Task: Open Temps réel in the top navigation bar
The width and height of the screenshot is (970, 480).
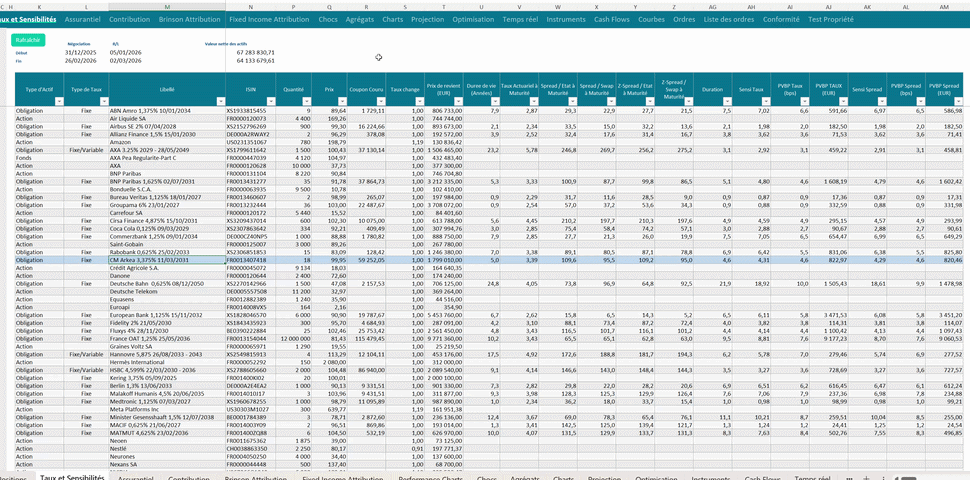Action: [520, 19]
